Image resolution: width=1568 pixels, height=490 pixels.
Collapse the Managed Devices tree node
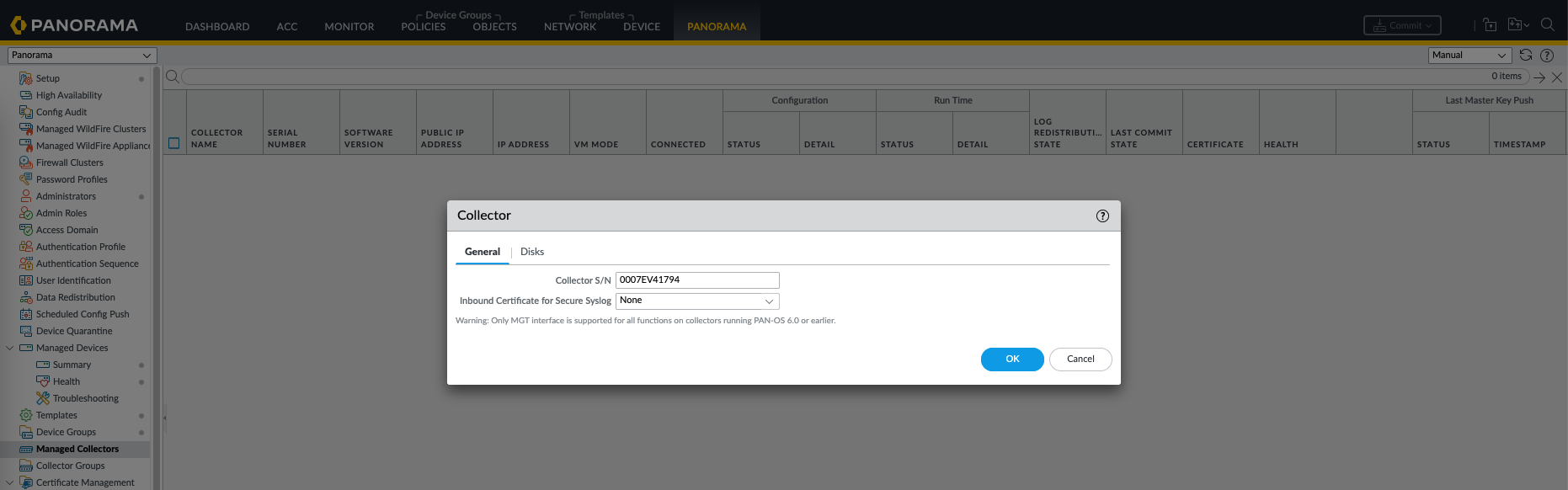pos(10,348)
